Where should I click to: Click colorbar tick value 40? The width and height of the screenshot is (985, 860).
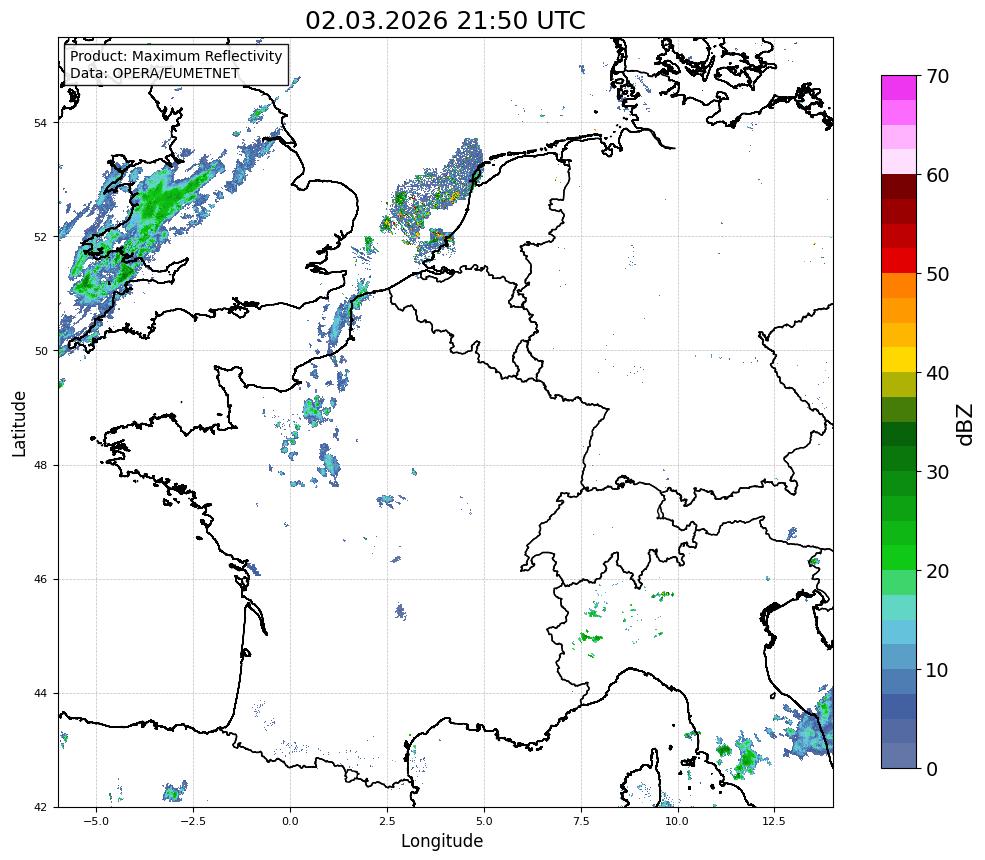pos(937,373)
